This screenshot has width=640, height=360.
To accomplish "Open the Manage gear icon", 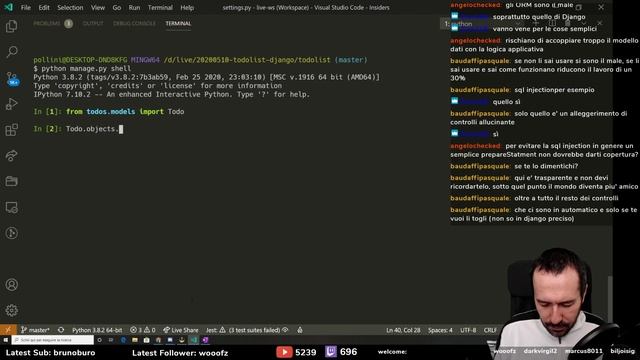I will point(11,310).
